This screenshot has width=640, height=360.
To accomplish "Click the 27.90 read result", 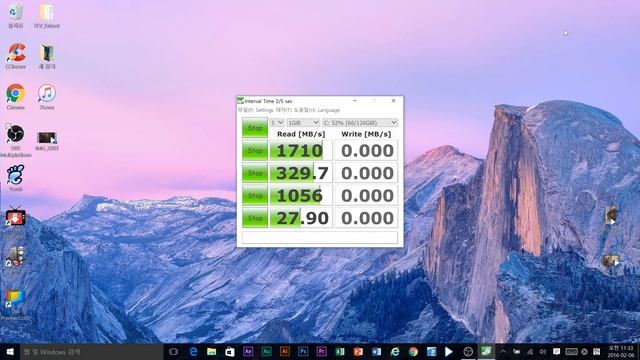I will 301,218.
